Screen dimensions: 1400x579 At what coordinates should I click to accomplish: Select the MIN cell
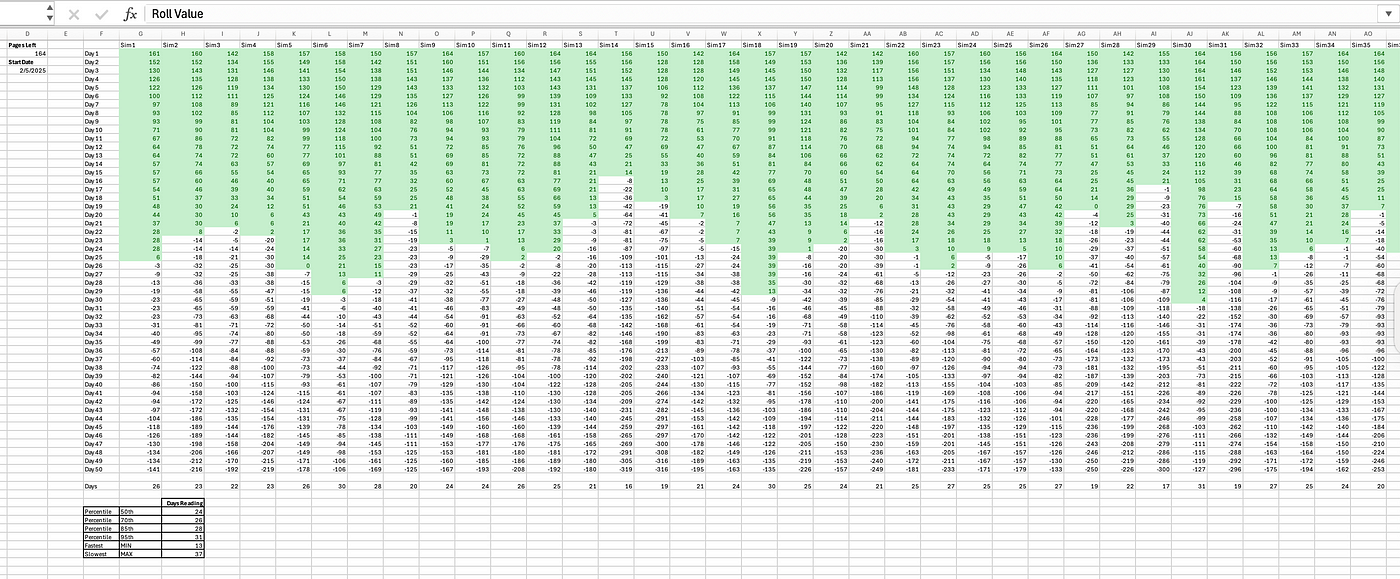click(x=139, y=544)
